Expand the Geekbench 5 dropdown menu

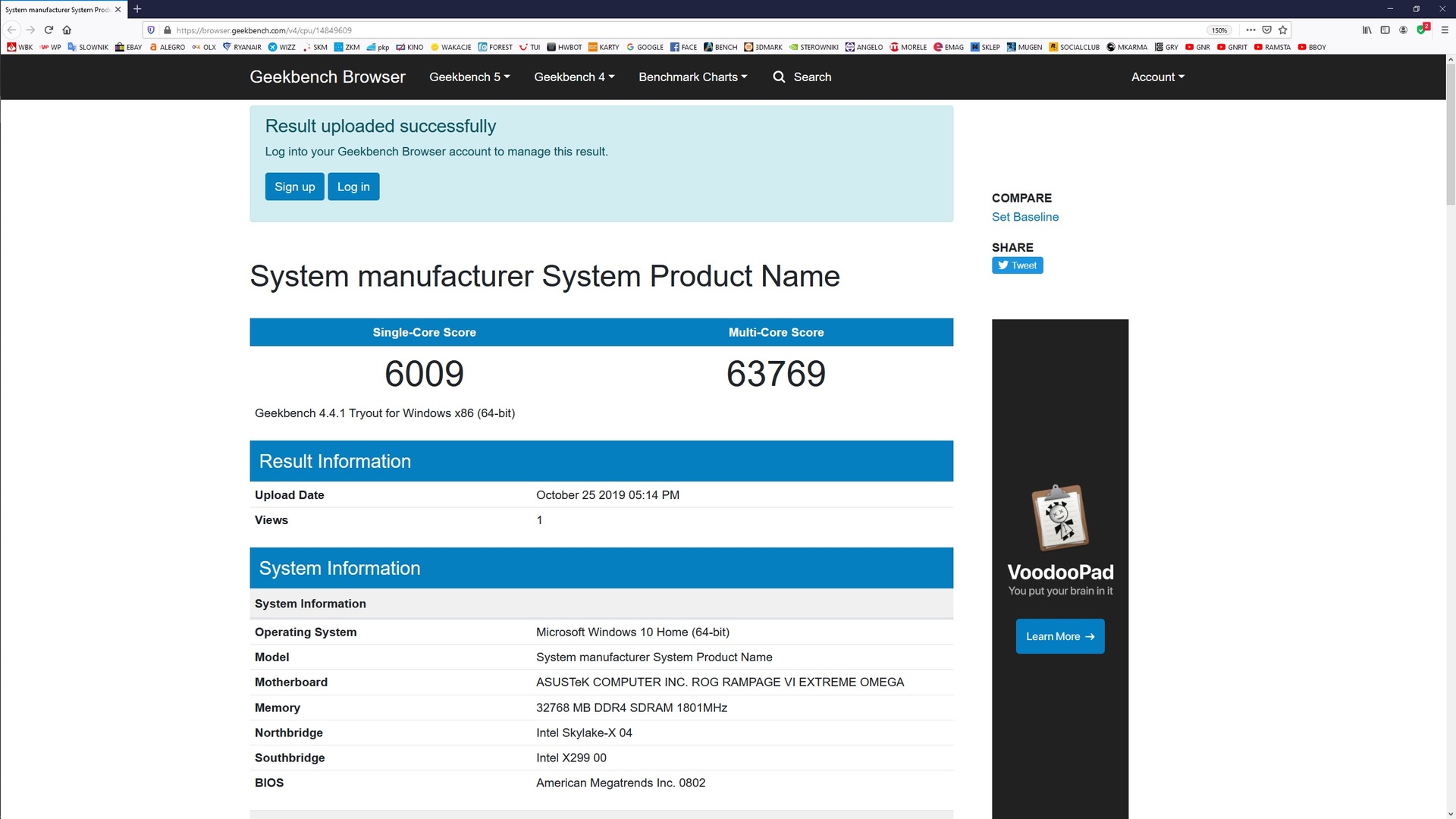469,77
